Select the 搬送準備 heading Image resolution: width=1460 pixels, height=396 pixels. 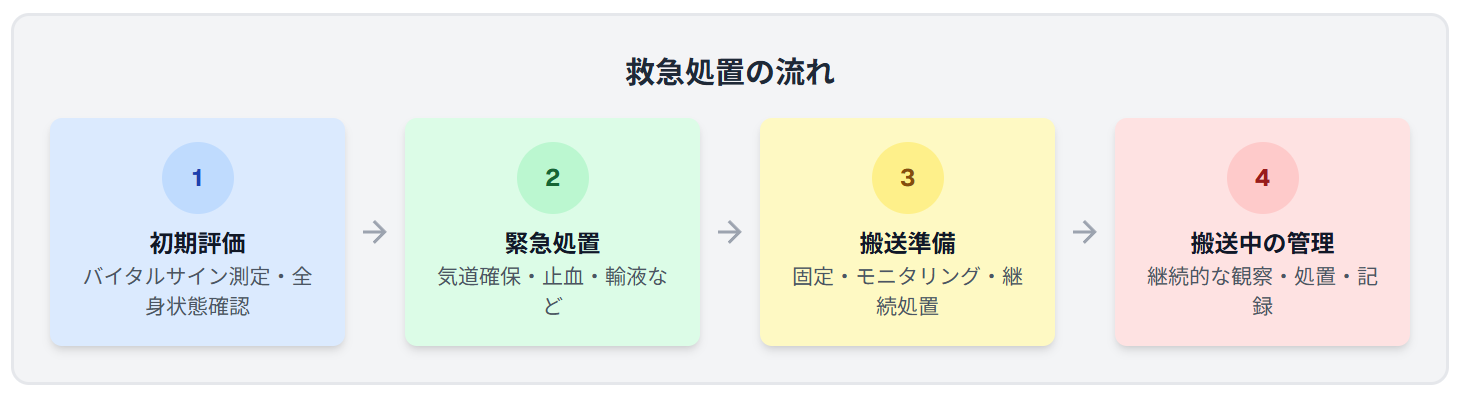tap(908, 244)
